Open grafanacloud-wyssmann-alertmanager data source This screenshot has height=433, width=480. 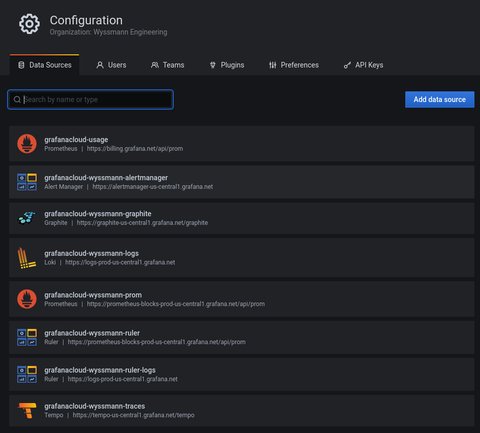click(x=242, y=182)
